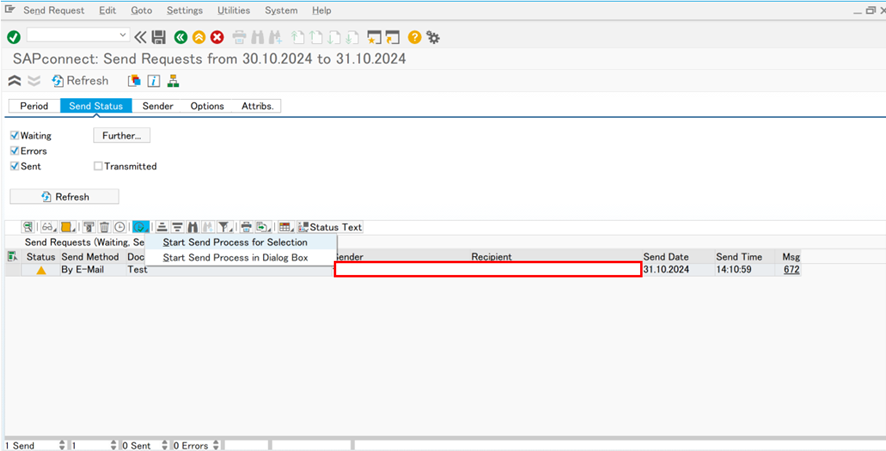Click the green Enter checkmark icon
886x451 pixels.
coord(14,37)
